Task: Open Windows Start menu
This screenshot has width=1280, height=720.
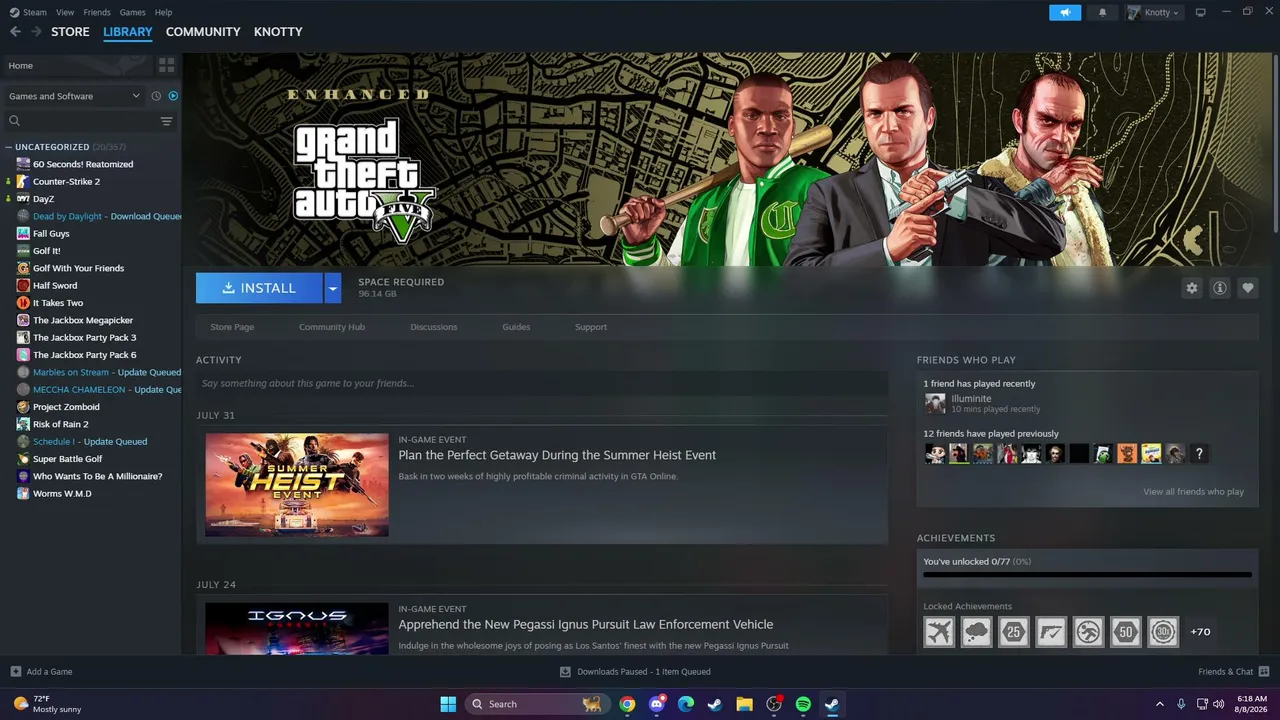Action: 448,704
